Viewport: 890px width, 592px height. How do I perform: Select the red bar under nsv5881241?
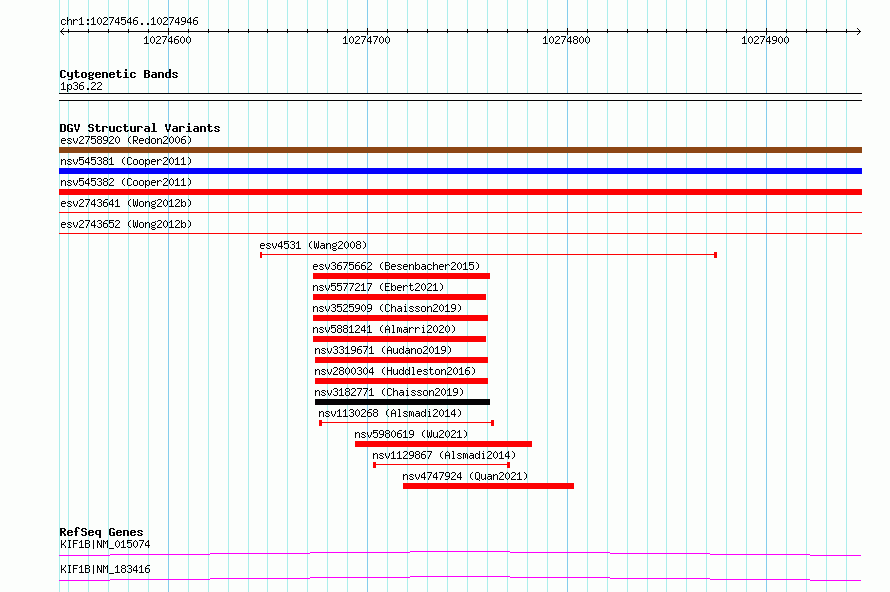coord(399,339)
